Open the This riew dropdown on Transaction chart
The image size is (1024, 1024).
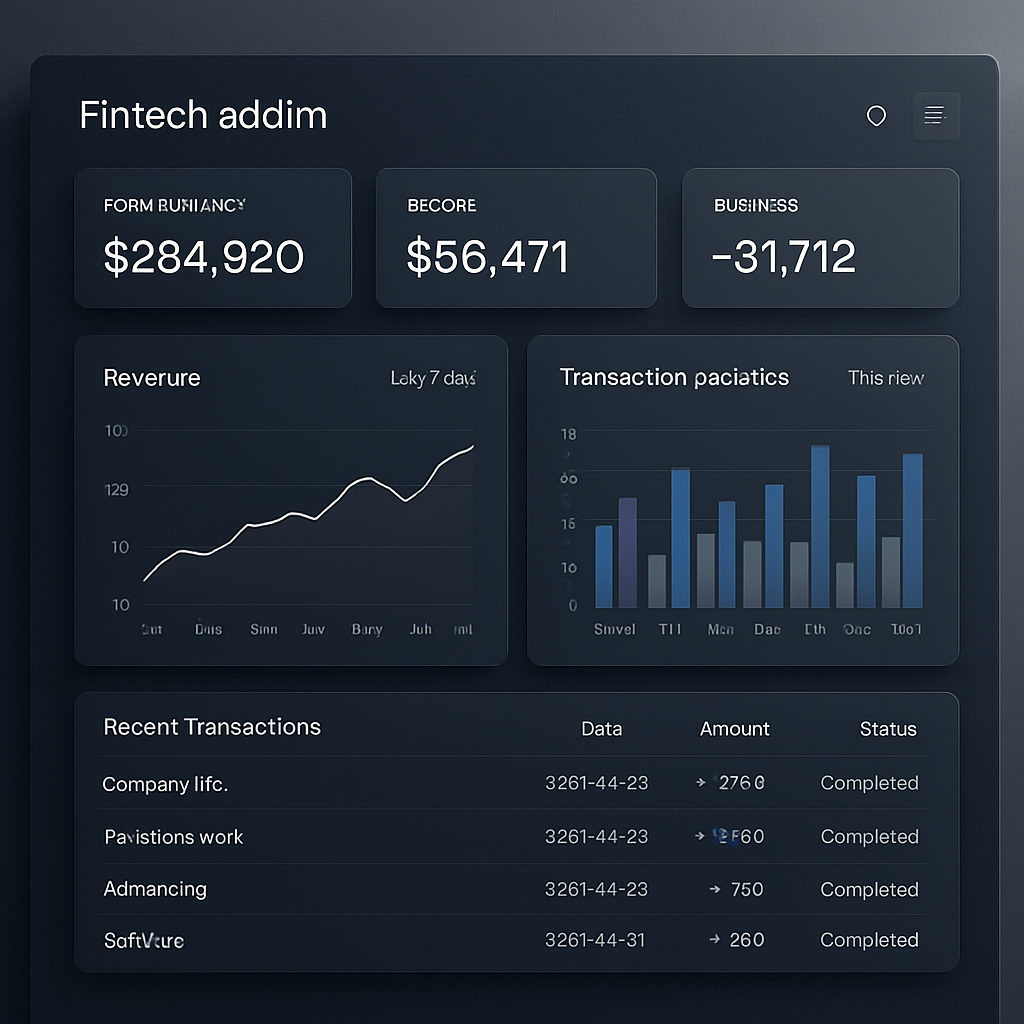click(885, 378)
